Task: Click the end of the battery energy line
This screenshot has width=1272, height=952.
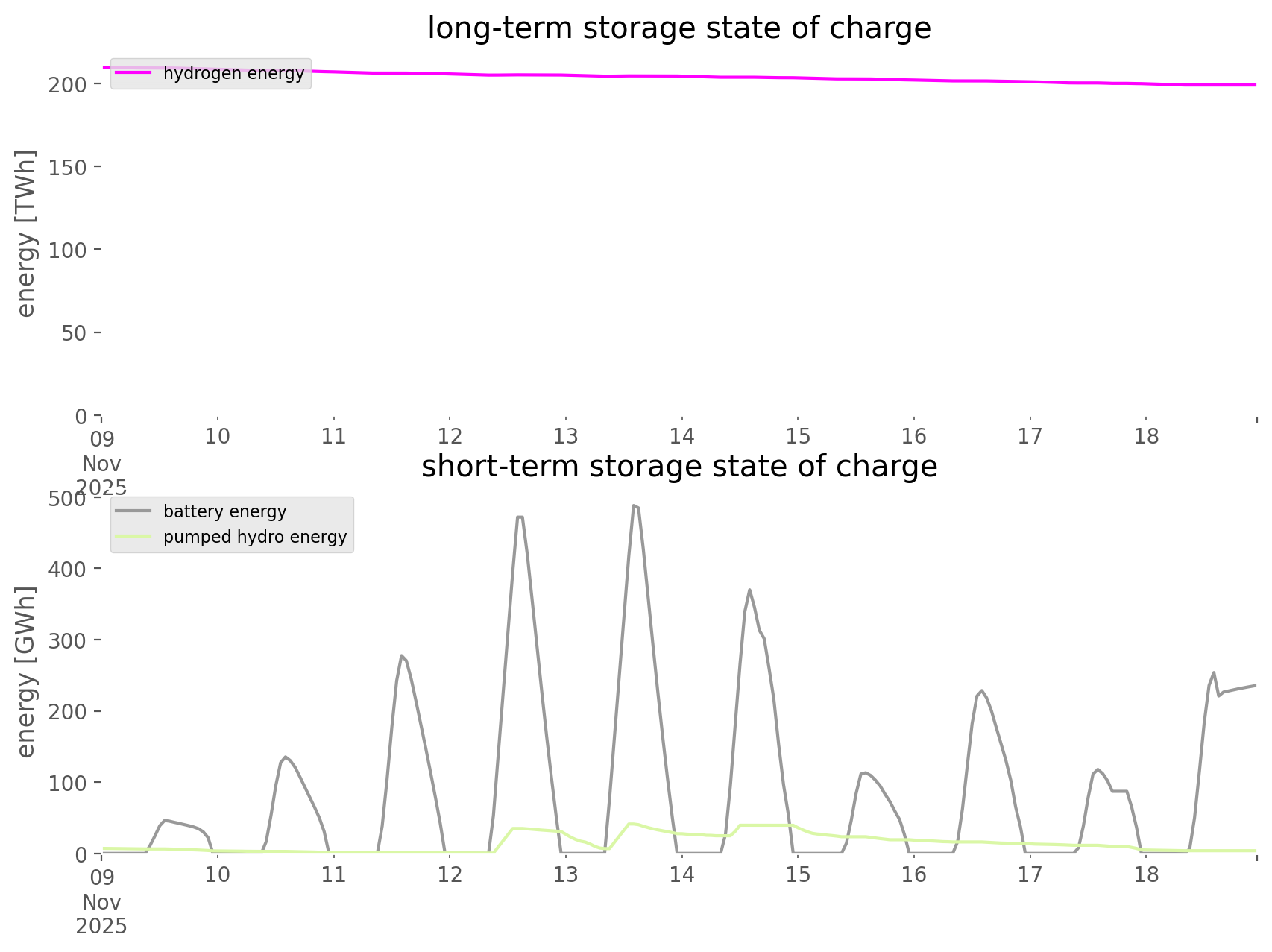Action: pyautogui.click(x=1256, y=685)
